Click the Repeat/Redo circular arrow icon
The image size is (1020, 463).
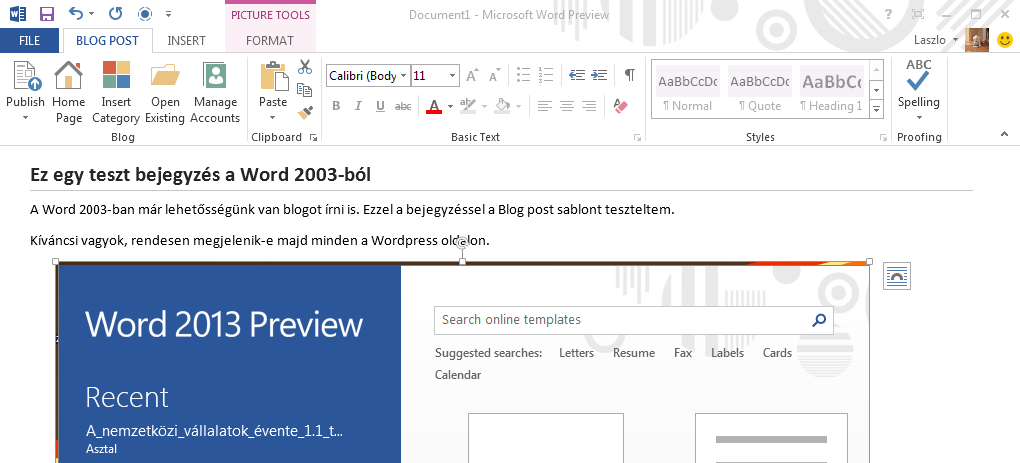pos(115,14)
